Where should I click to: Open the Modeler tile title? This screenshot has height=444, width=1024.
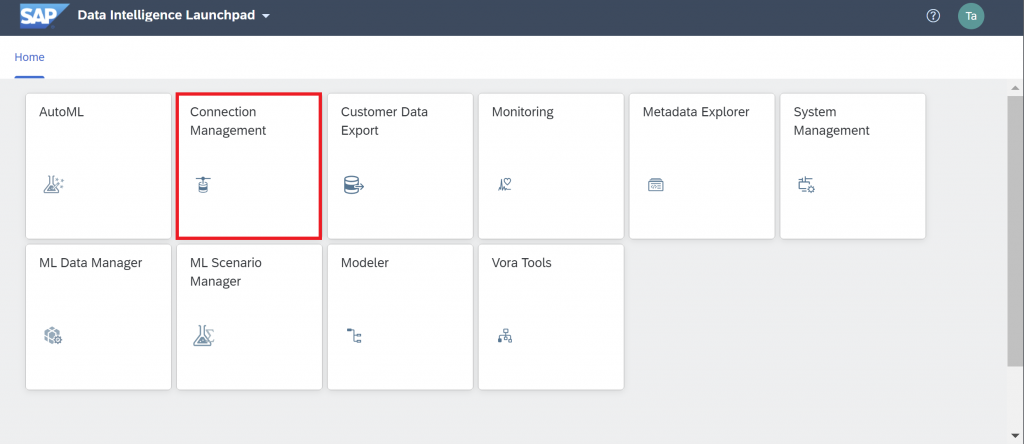[364, 263]
